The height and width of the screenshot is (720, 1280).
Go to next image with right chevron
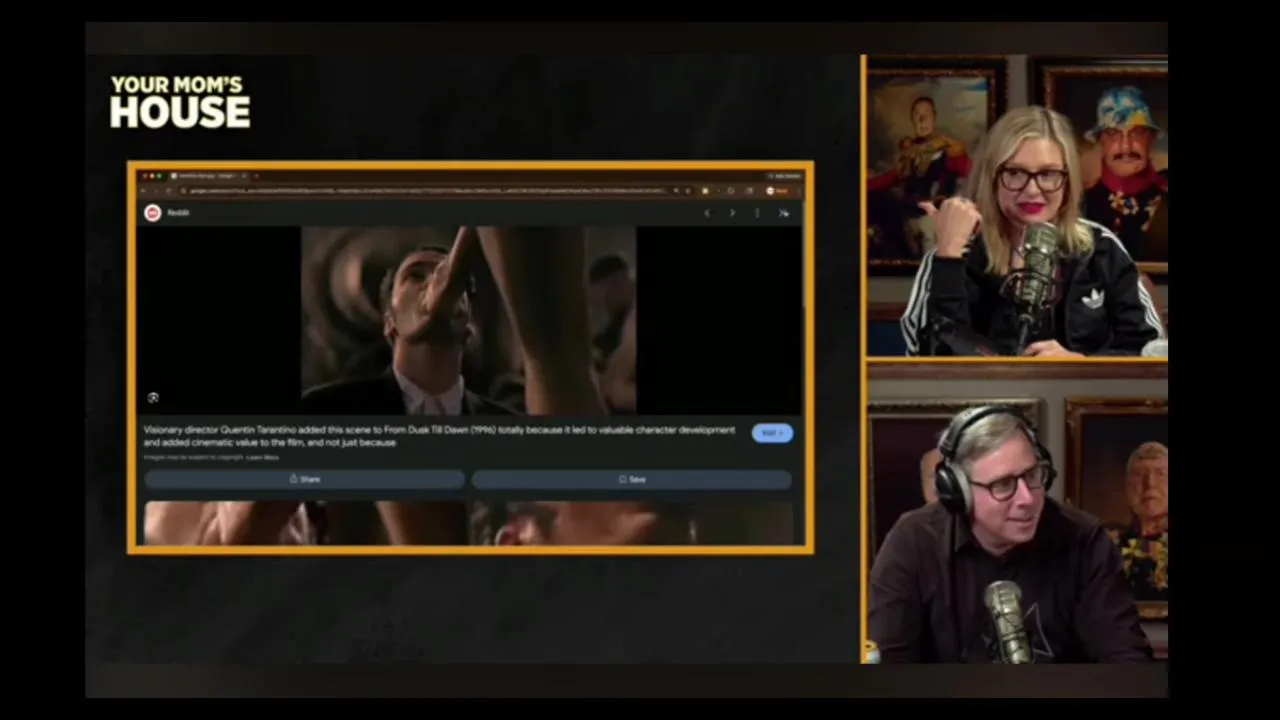(x=732, y=212)
